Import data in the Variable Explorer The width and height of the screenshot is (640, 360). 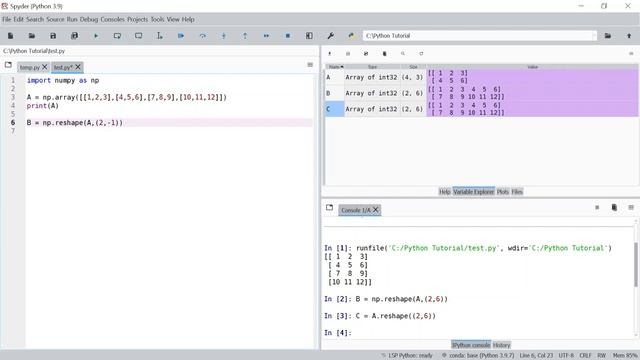point(330,53)
